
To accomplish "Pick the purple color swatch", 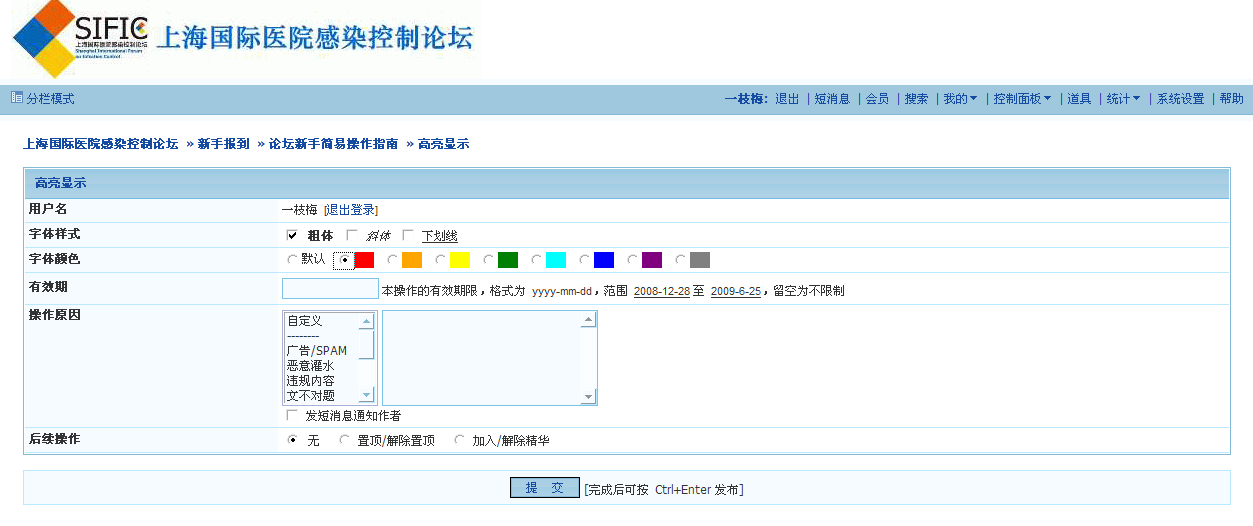I will (x=652, y=260).
